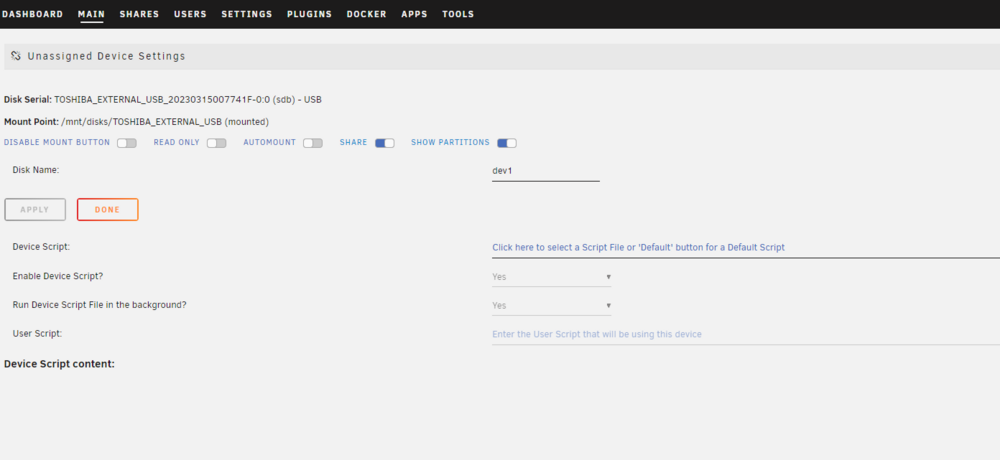Toggle the Read Only switch
Viewport: 1000px width, 460px height.
[x=217, y=143]
